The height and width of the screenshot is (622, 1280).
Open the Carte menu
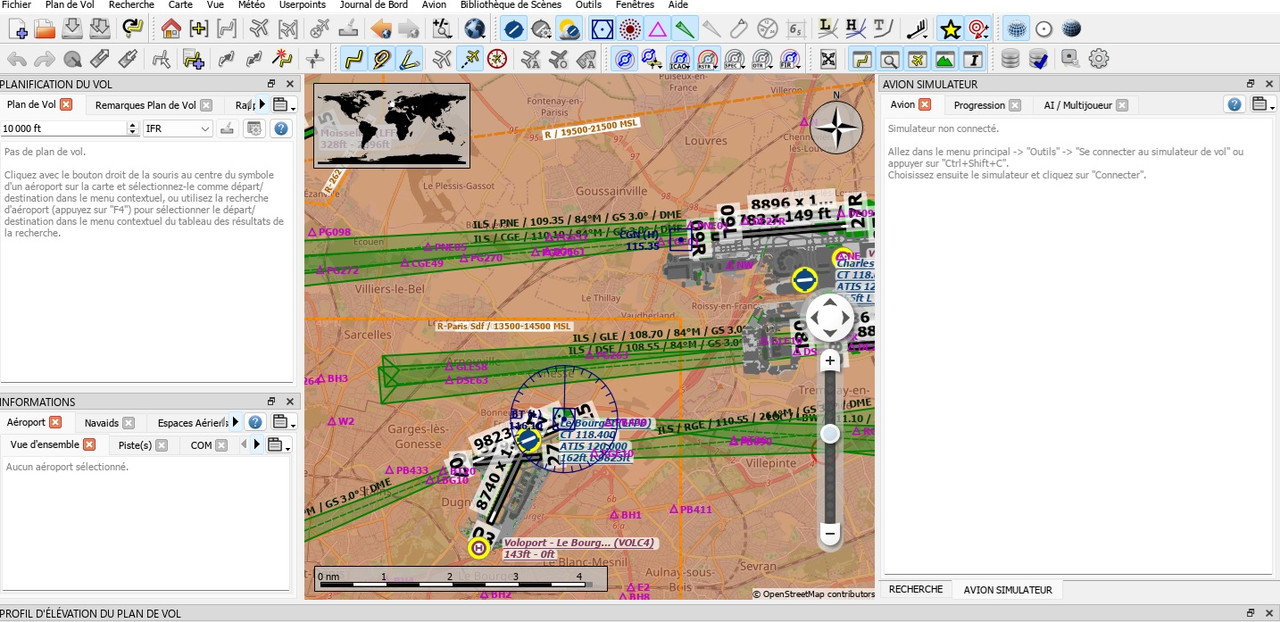coord(180,5)
